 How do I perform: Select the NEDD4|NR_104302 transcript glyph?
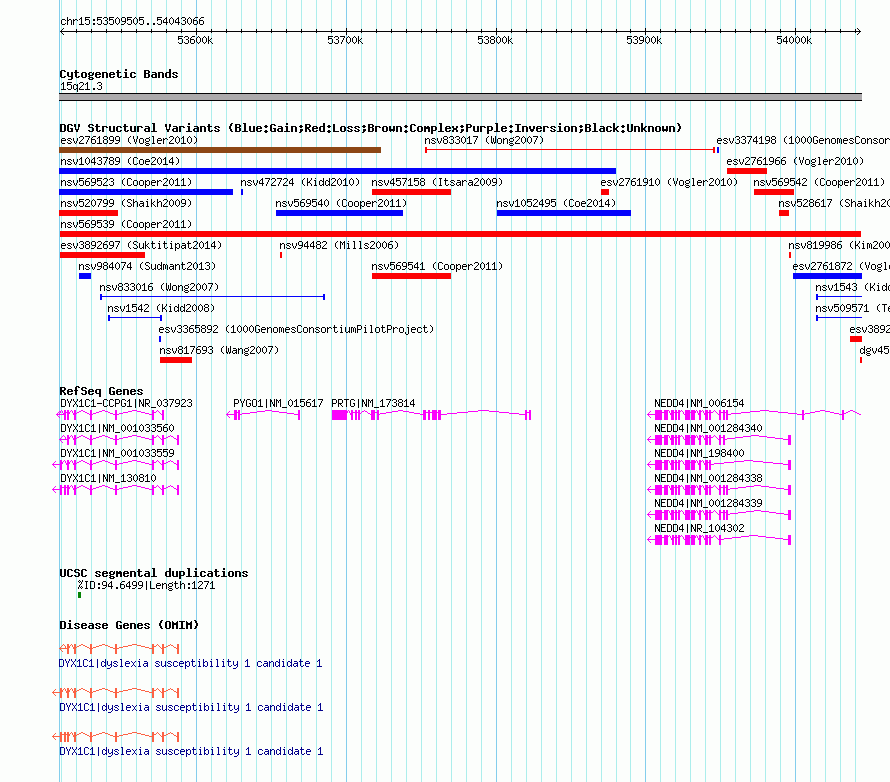(719, 540)
